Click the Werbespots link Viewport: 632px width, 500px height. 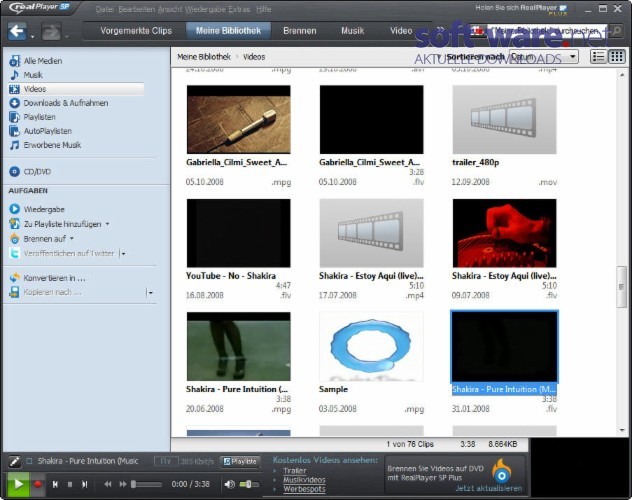click(304, 489)
